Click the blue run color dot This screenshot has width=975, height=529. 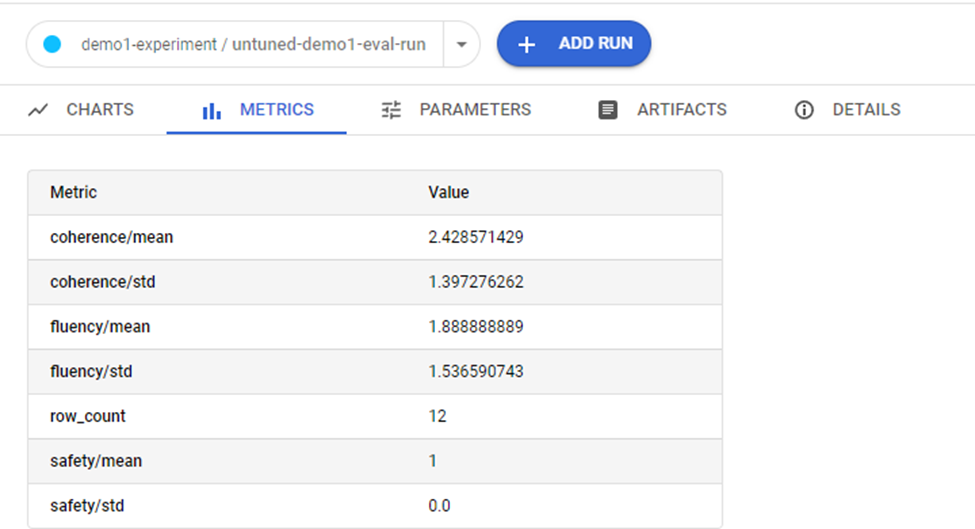tap(52, 44)
